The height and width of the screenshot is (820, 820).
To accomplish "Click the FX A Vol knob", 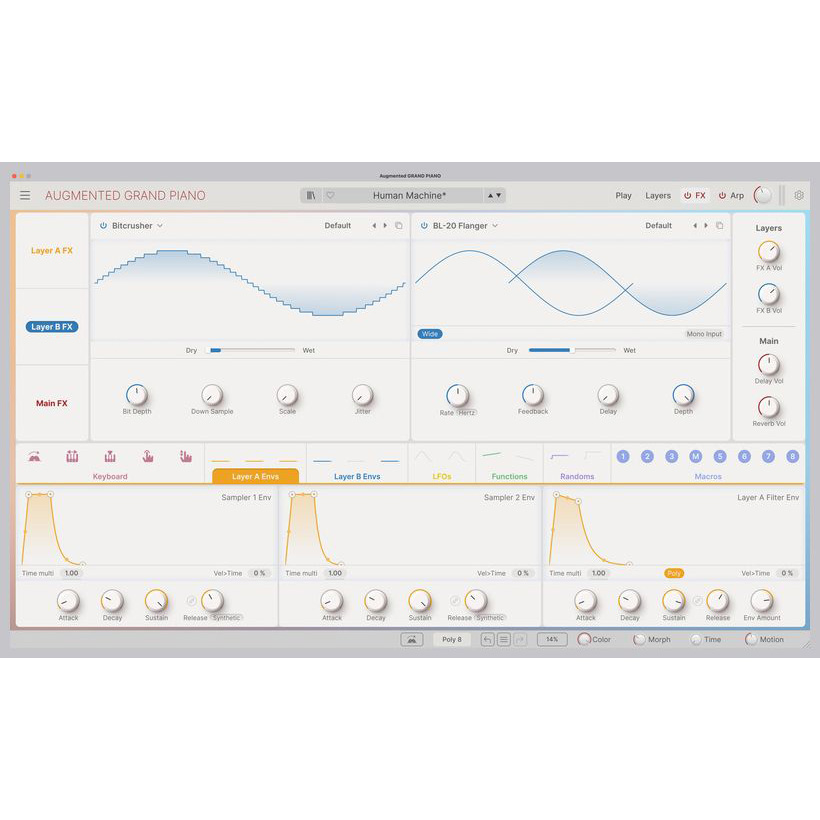I will point(768,252).
